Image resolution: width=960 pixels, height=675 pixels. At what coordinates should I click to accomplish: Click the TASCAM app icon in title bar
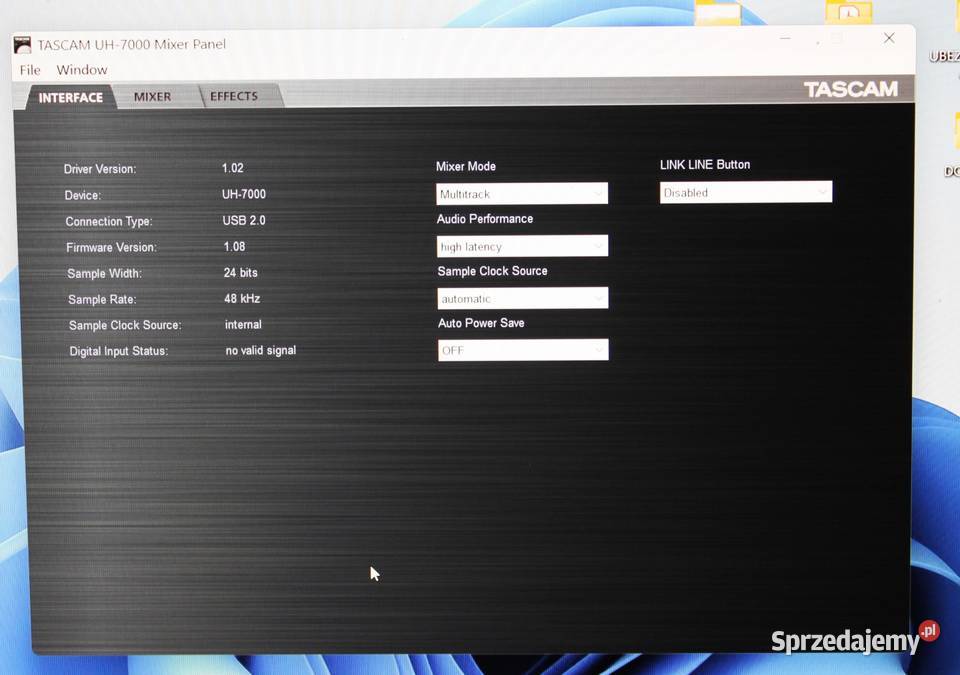(x=22, y=45)
